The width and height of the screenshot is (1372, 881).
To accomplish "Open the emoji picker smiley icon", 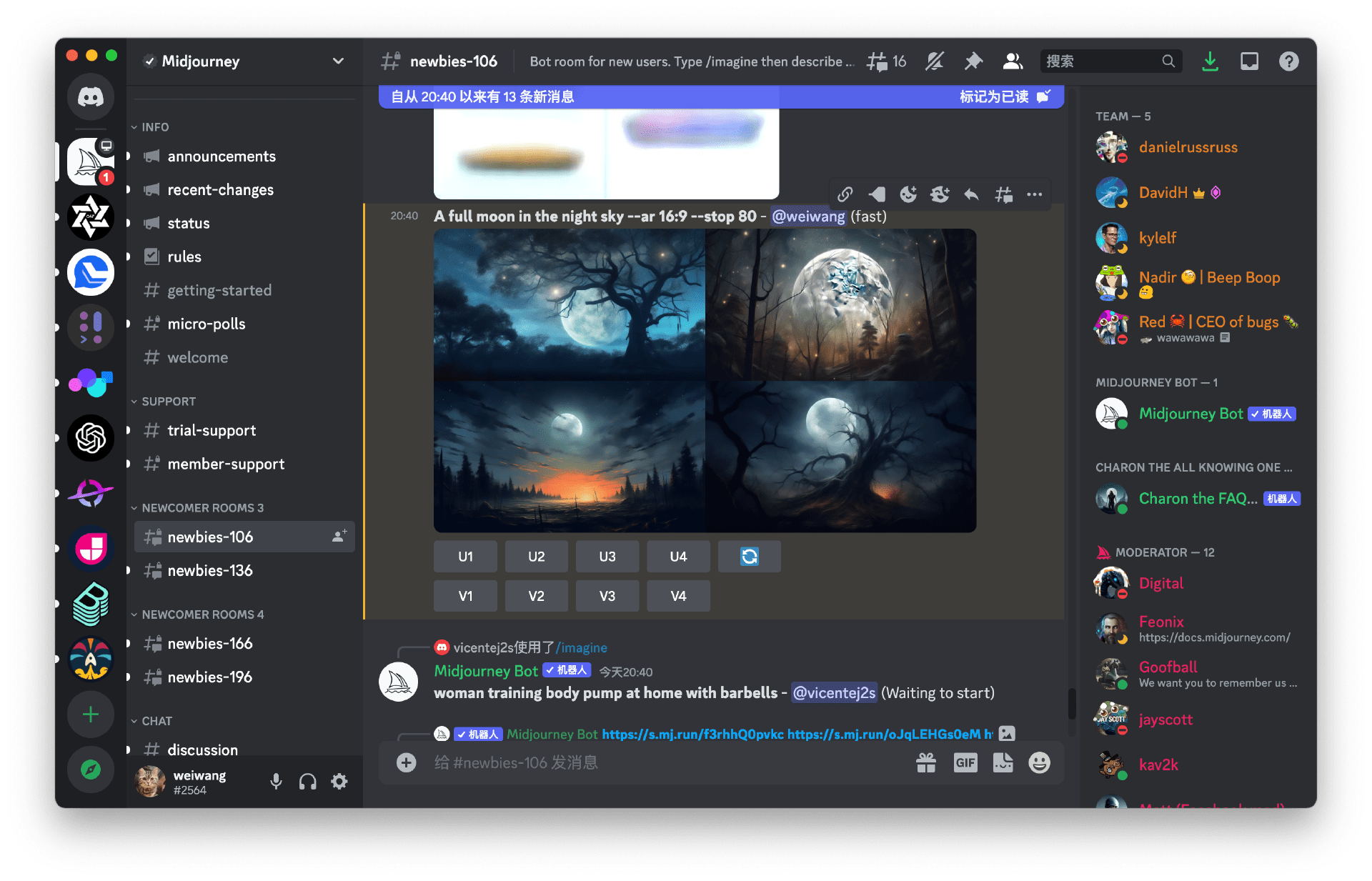I will coord(1039,763).
